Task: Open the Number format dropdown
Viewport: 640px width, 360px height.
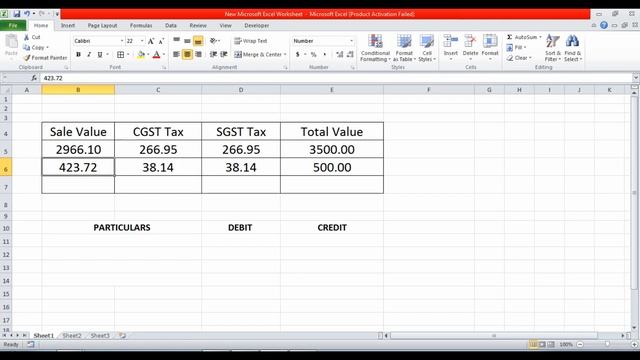Action: point(351,41)
